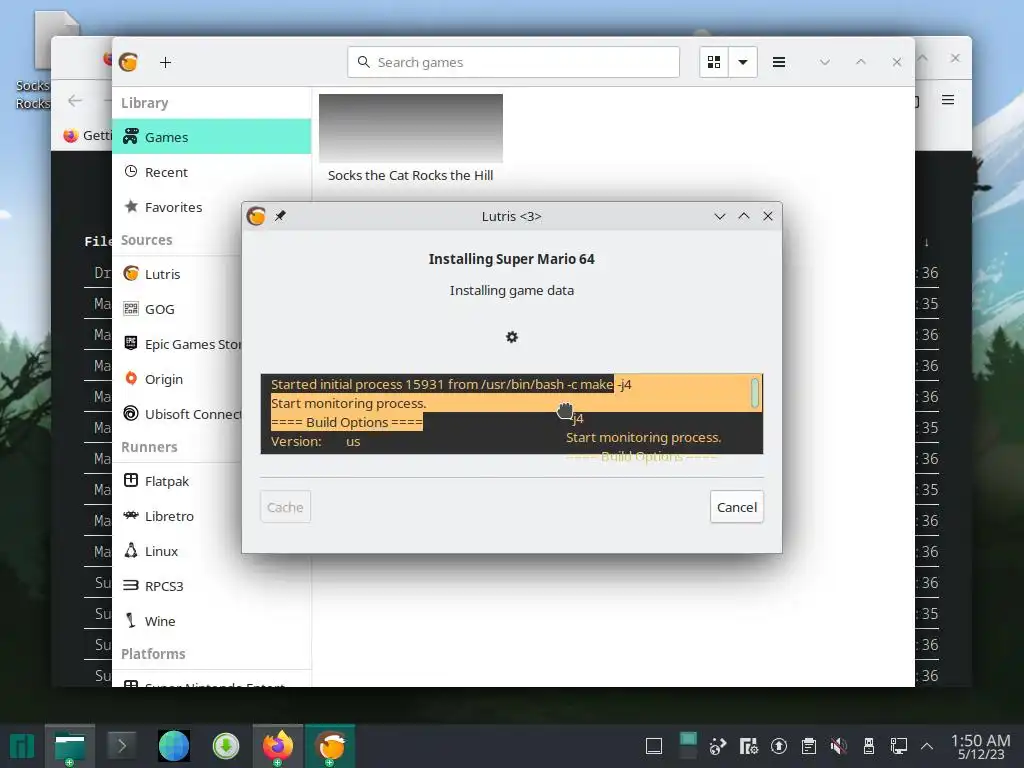
Task: Click the Libretro invader icon
Action: coord(131,515)
